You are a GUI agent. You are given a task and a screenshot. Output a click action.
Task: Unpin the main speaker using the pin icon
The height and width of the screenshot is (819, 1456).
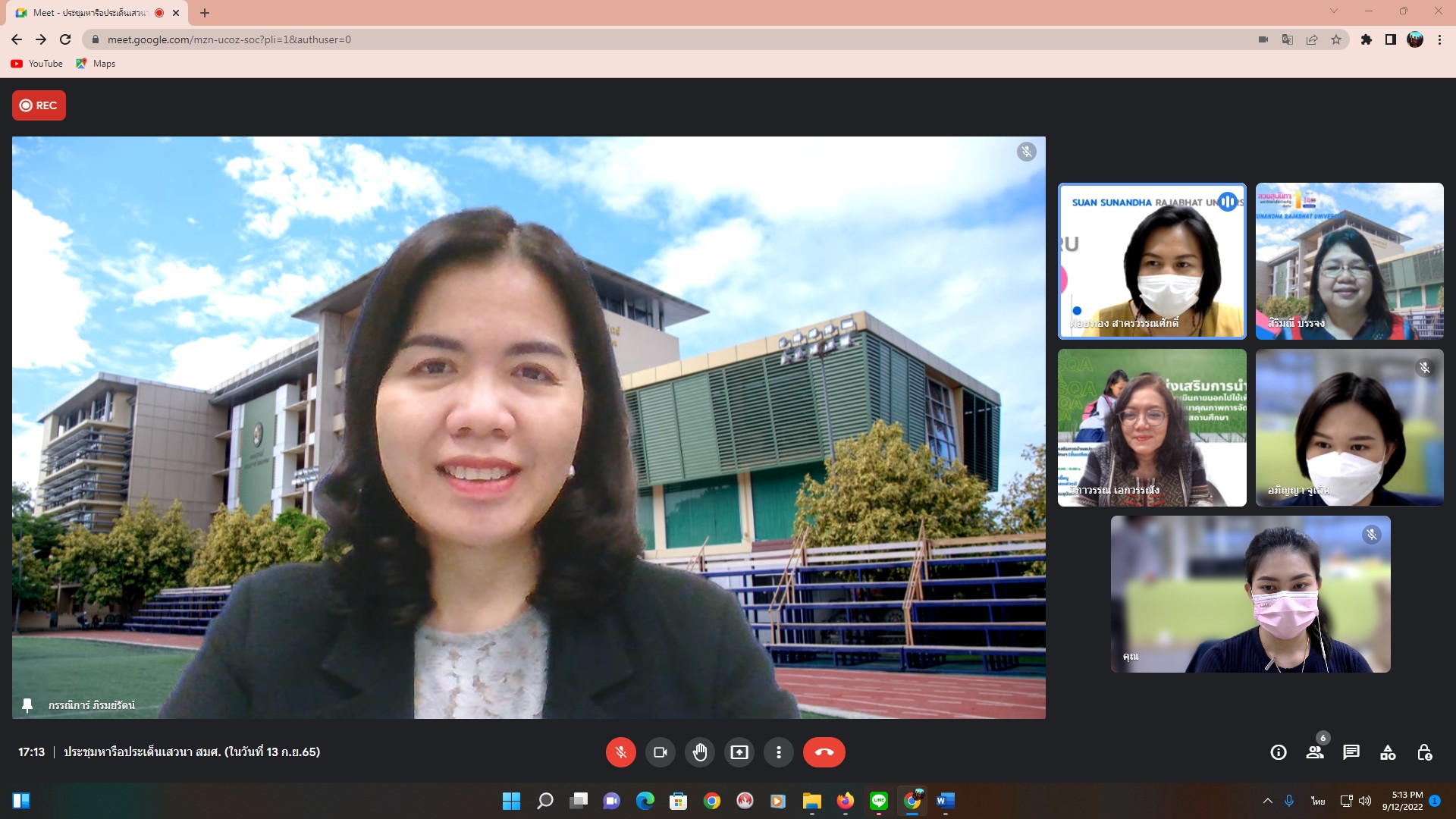[x=27, y=705]
